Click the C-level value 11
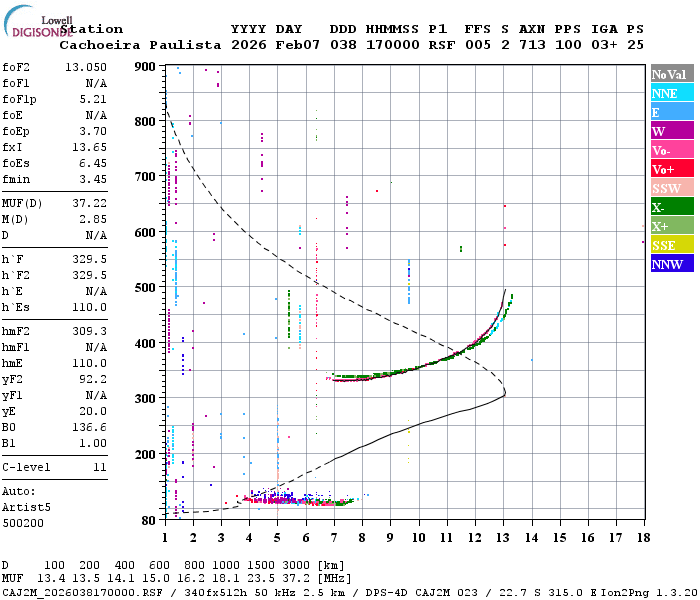The height and width of the screenshot is (600, 700). click(x=100, y=467)
